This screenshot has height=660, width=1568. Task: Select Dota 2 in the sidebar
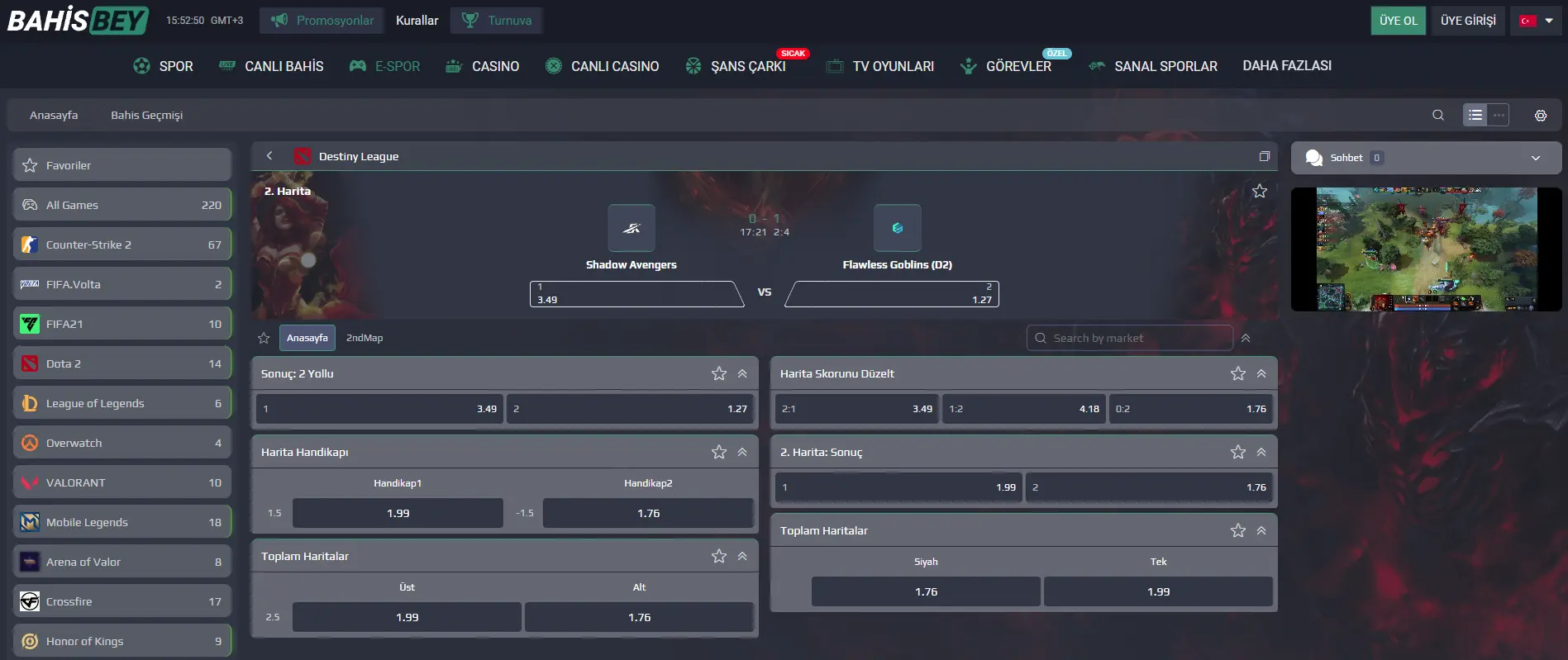point(122,363)
